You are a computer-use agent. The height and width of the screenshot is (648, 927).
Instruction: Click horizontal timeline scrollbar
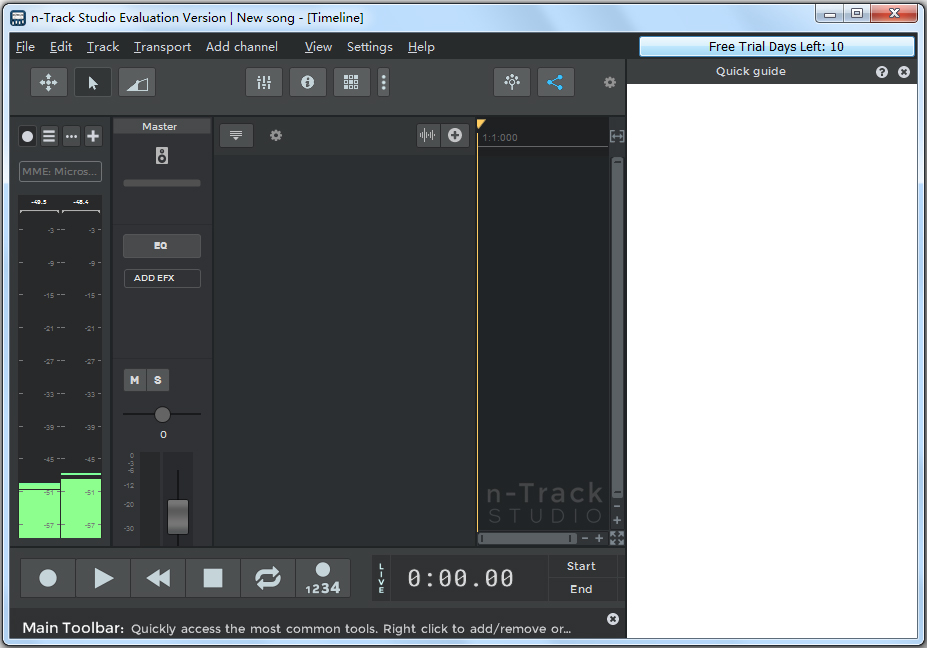tap(527, 538)
